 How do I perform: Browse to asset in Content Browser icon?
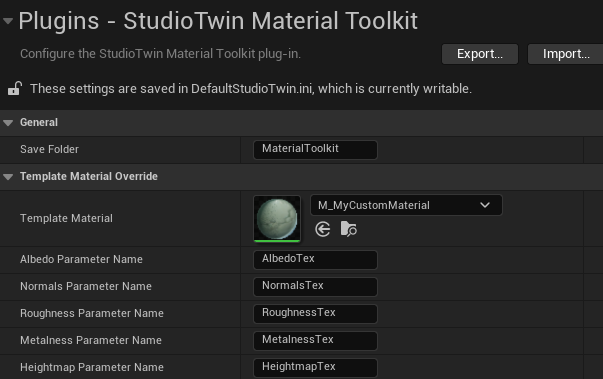349,229
